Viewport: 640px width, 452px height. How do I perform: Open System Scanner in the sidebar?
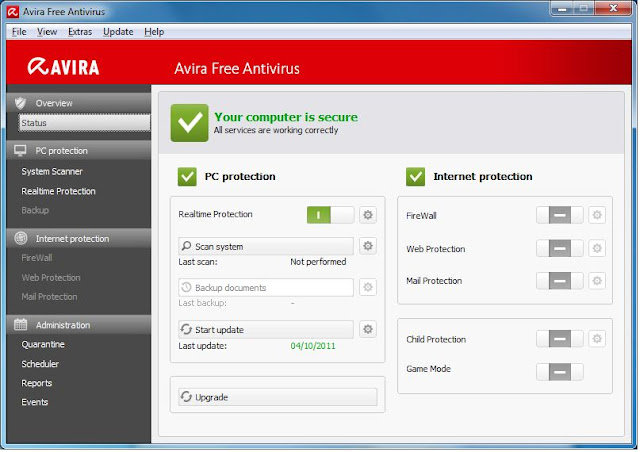pyautogui.click(x=52, y=171)
